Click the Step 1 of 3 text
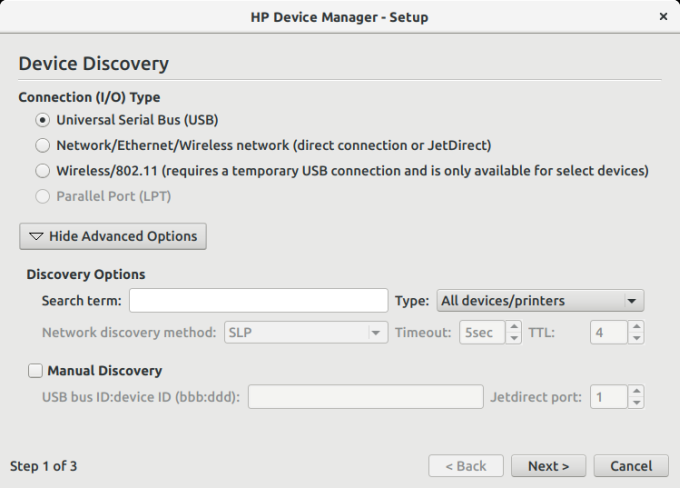This screenshot has width=680, height=488. [43, 466]
